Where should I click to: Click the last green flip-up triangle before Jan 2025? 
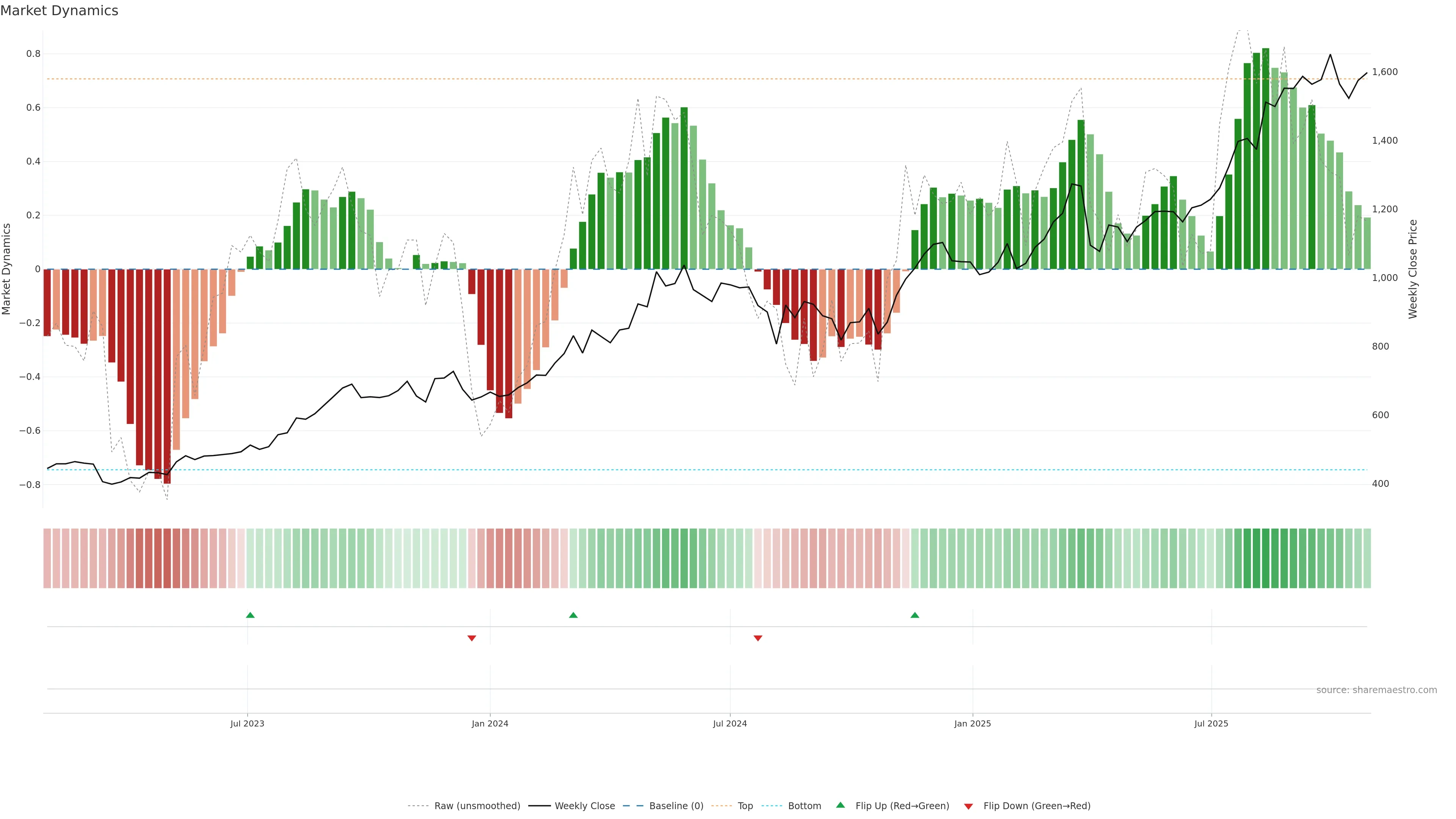pos(915,615)
